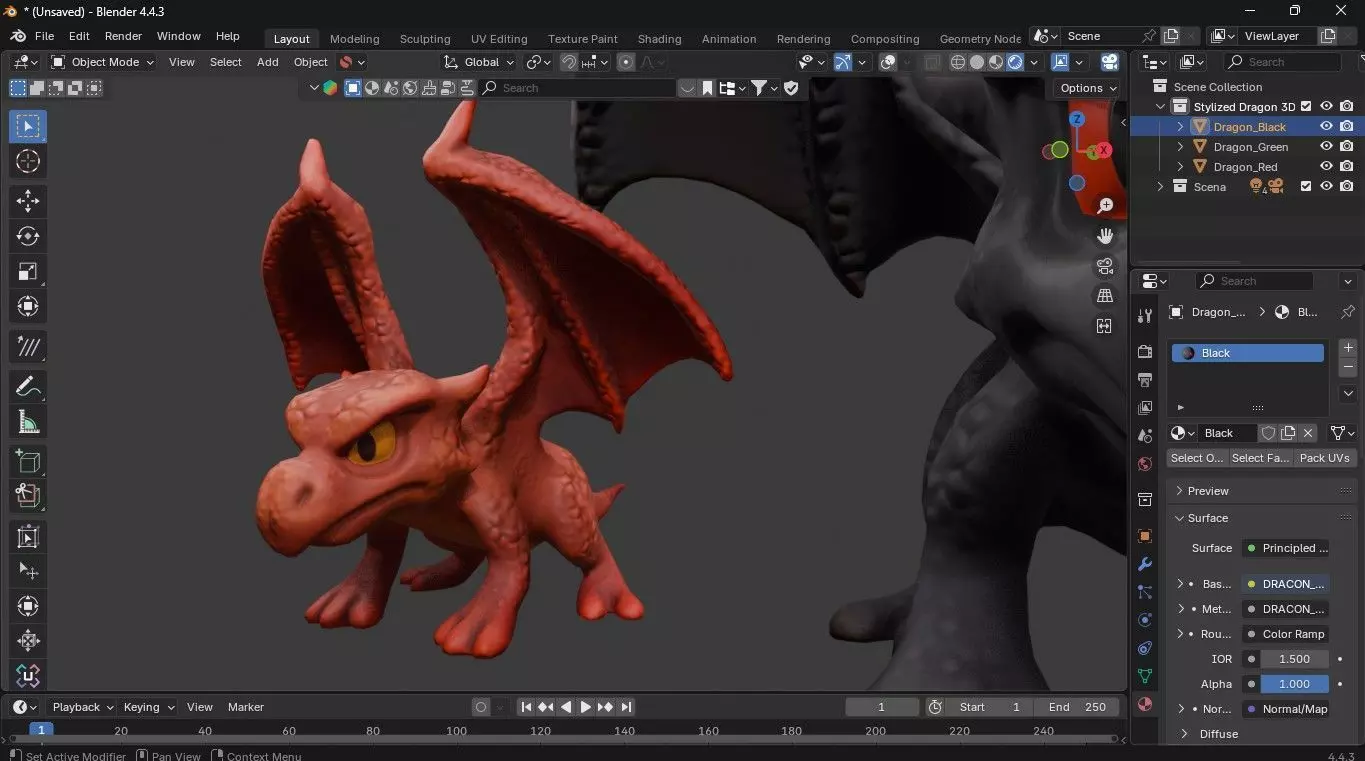Viewport: 1365px width, 761px height.
Task: Click the pan hand icon in viewport
Action: (x=1105, y=236)
